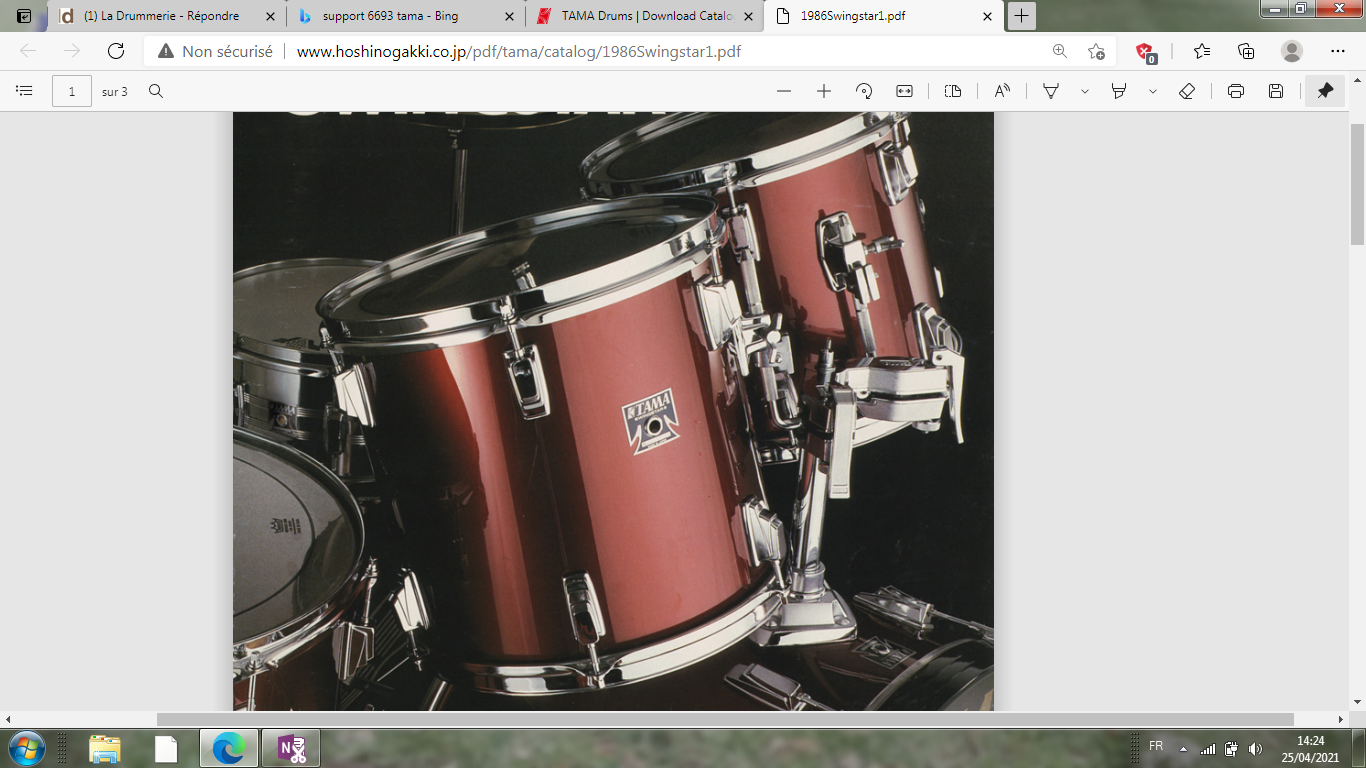The image size is (1366, 768).
Task: Click the fit to width icon
Action: [x=904, y=91]
